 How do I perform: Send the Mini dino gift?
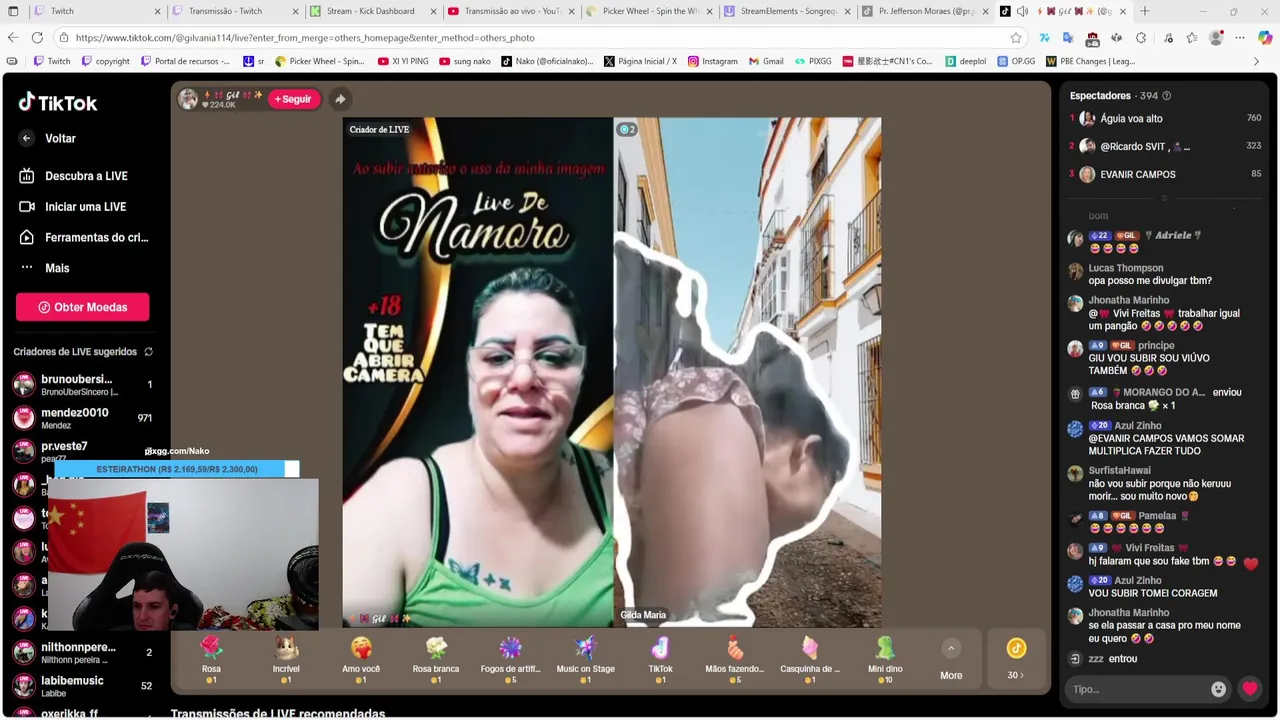885,659
